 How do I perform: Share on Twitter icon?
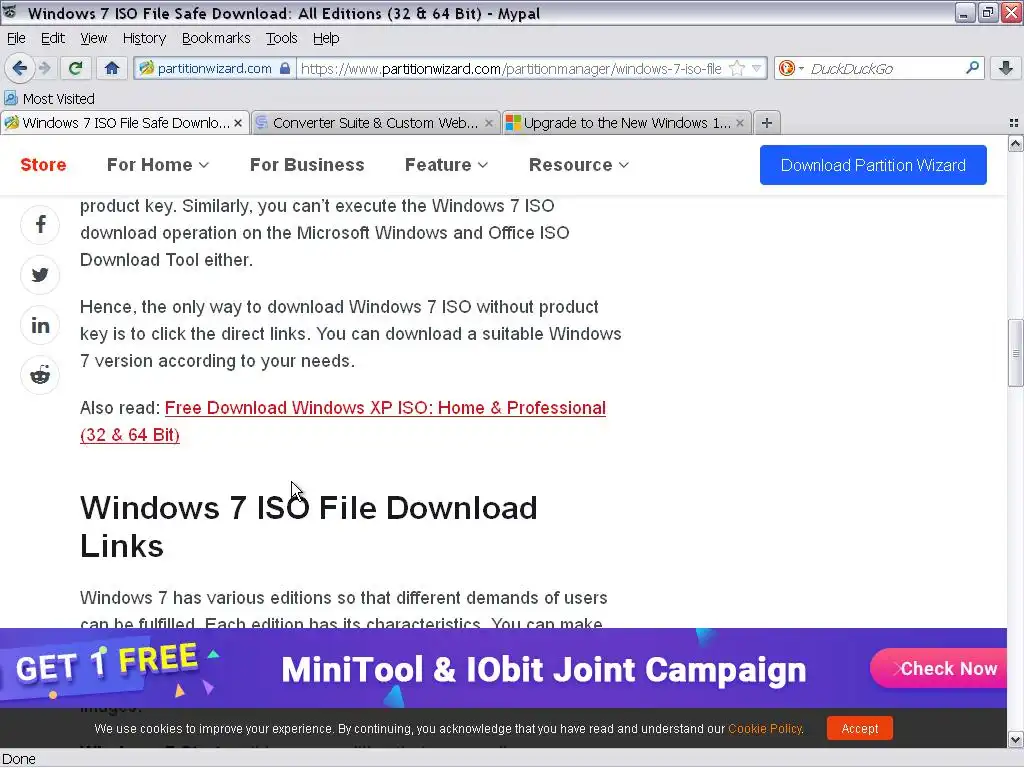[40, 274]
